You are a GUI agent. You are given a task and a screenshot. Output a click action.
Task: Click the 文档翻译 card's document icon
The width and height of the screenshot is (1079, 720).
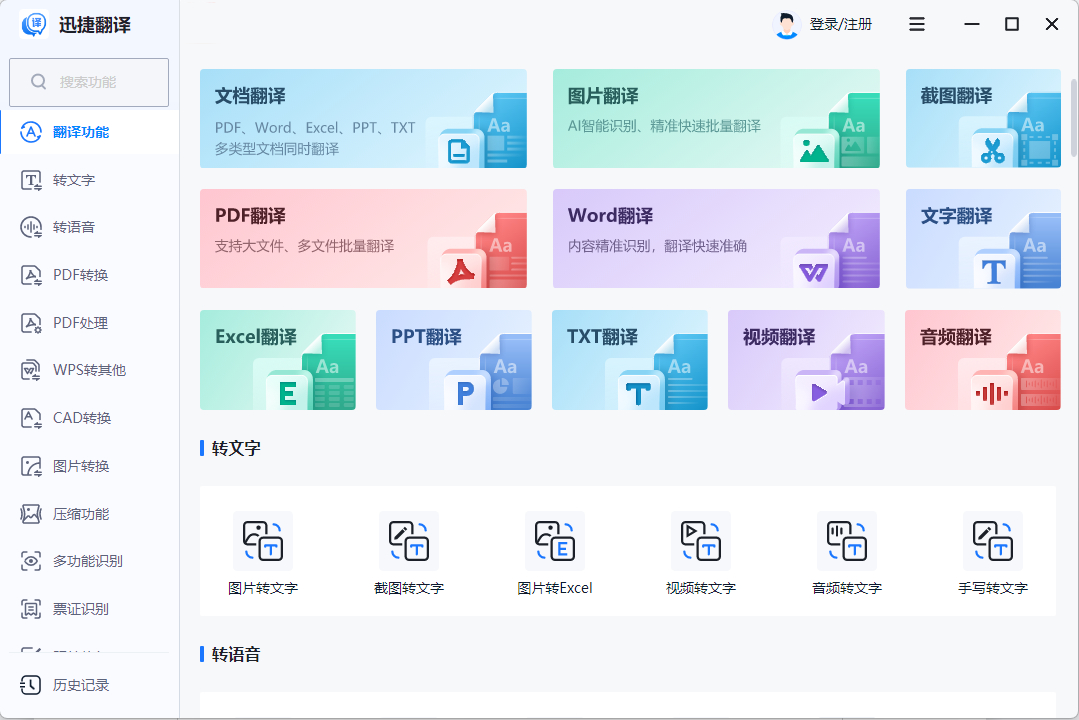coord(458,151)
